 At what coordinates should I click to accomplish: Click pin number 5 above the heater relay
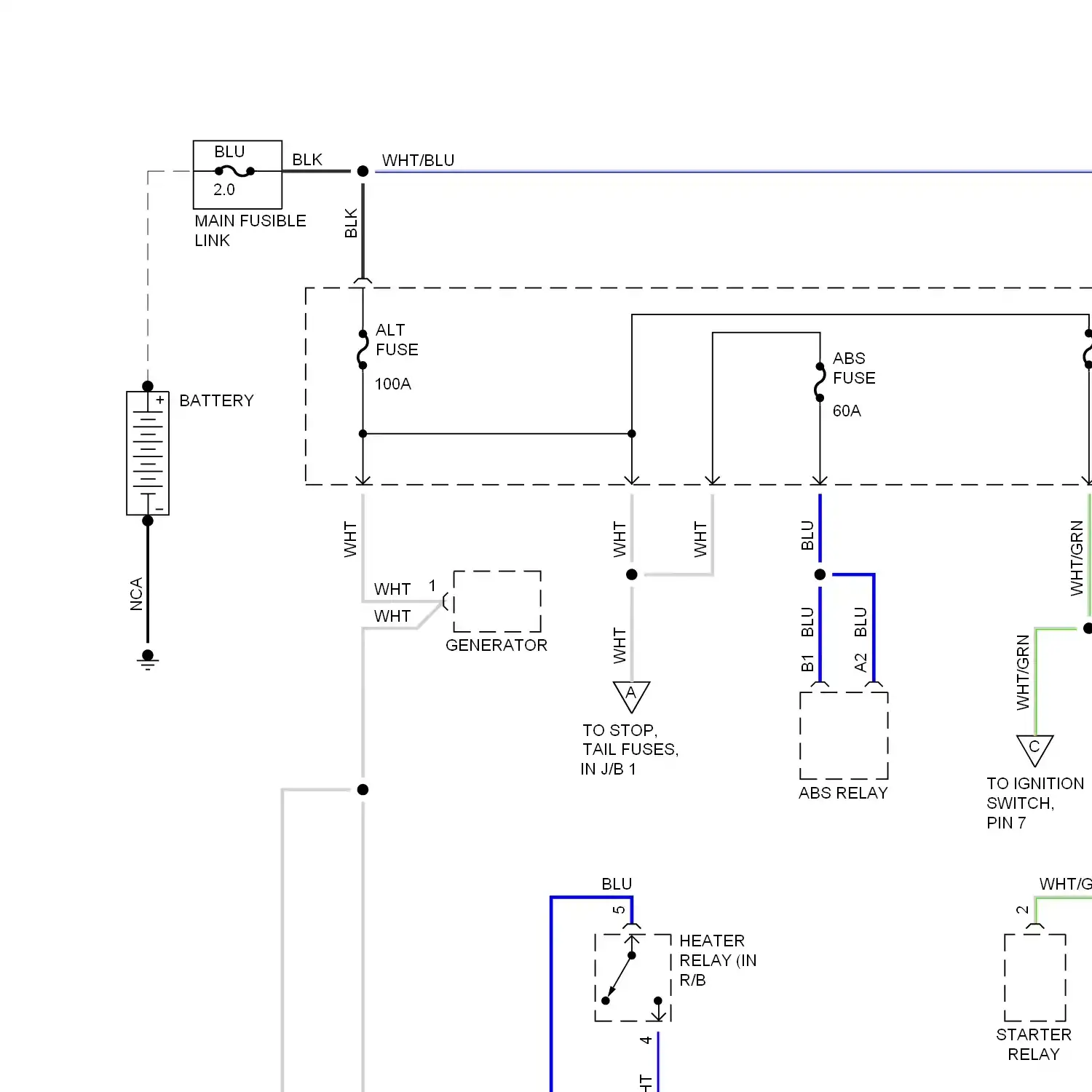click(619, 909)
